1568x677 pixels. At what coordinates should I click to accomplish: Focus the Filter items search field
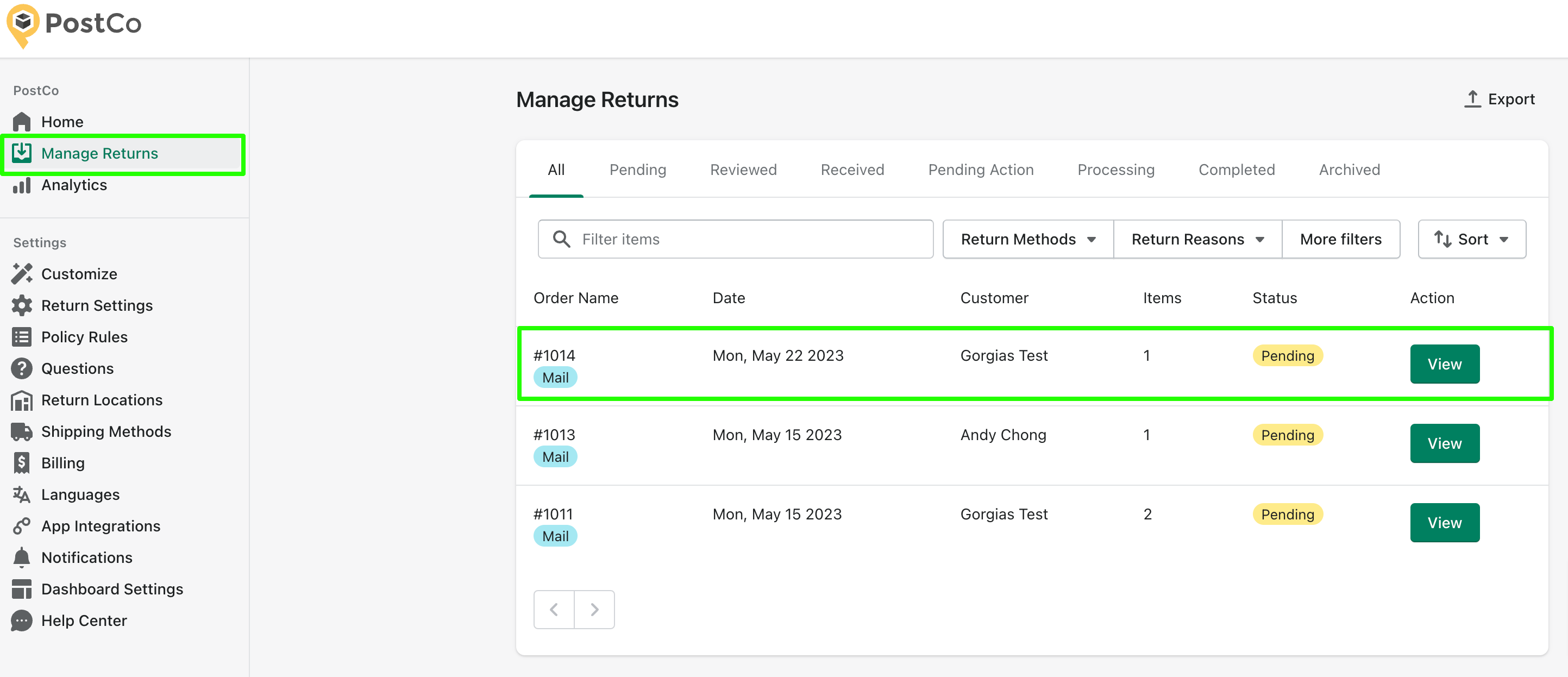coord(735,239)
